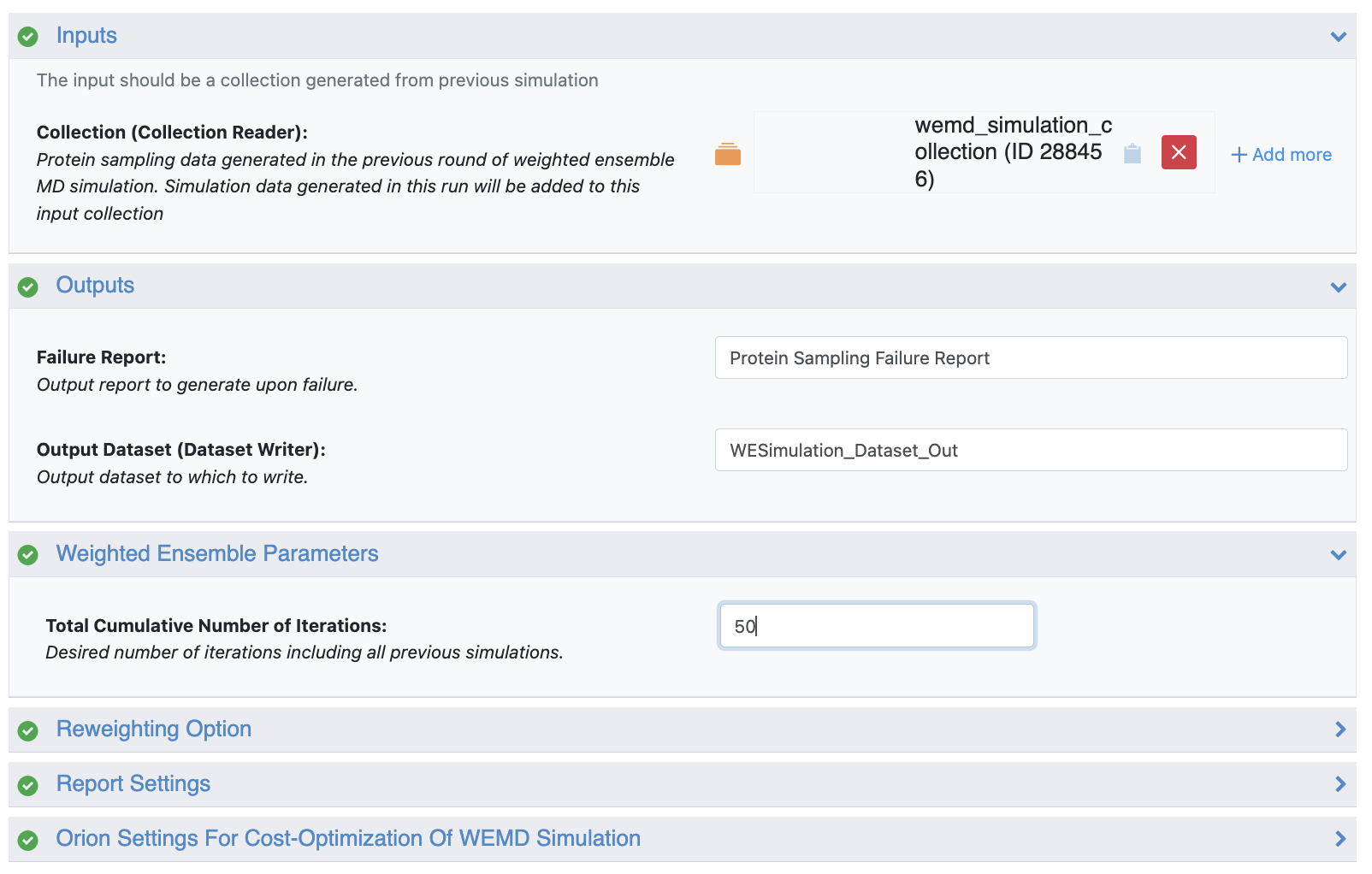Expand the Reweighting Option chevron

click(x=1340, y=729)
